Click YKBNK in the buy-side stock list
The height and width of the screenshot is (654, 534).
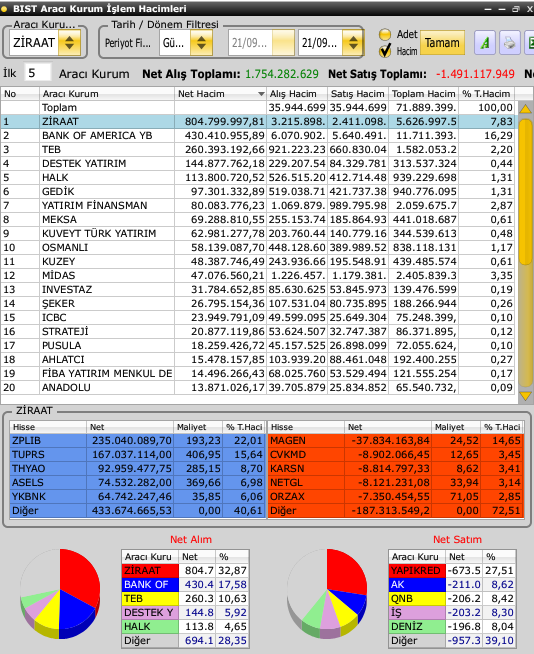[29, 497]
